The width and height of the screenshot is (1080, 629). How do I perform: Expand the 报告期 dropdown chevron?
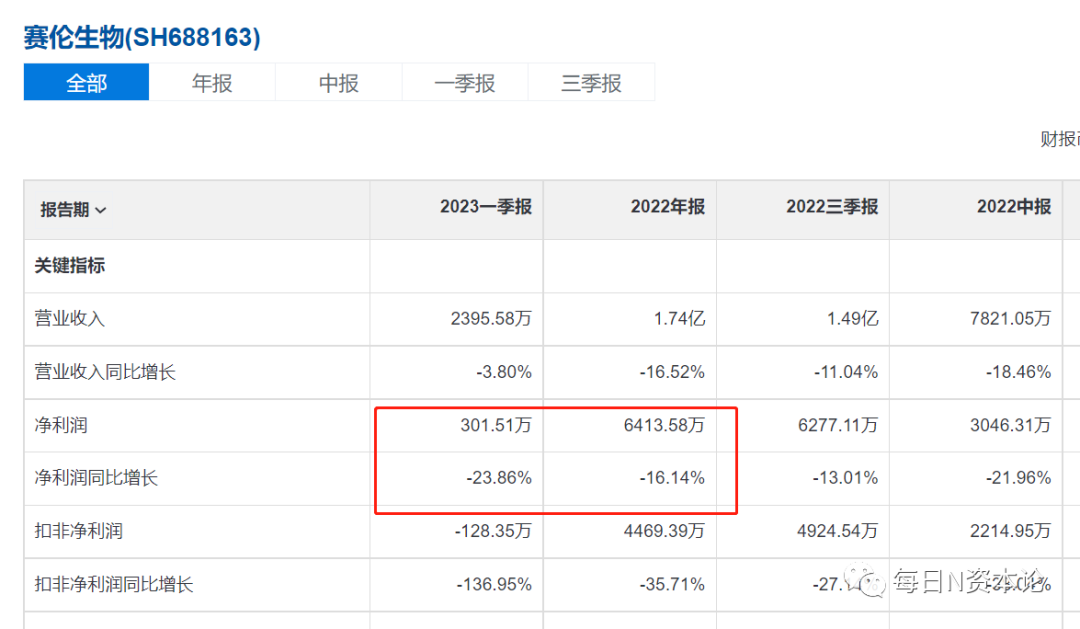coord(101,210)
